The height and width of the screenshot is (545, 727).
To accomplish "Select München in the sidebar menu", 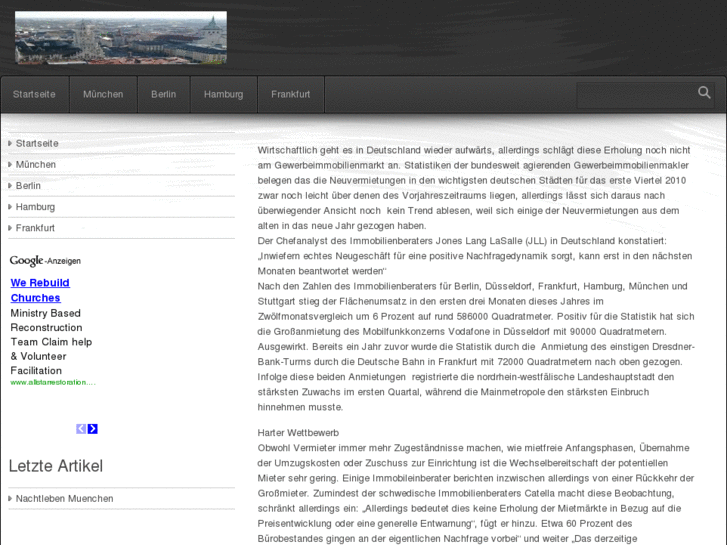I will pos(36,165).
